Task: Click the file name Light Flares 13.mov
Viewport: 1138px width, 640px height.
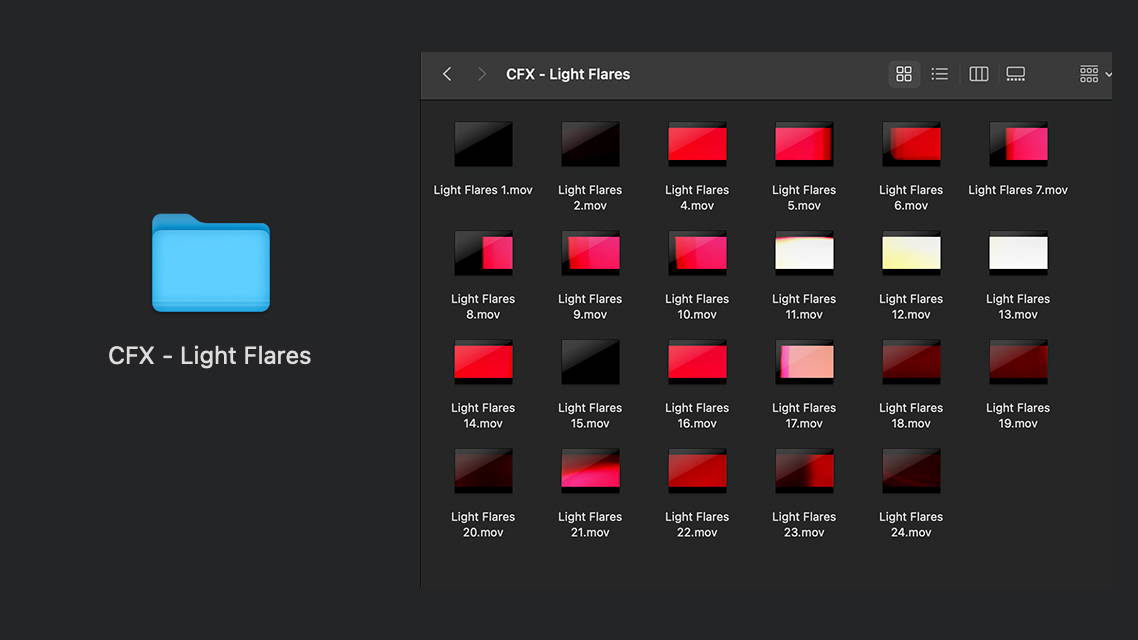Action: point(1018,306)
